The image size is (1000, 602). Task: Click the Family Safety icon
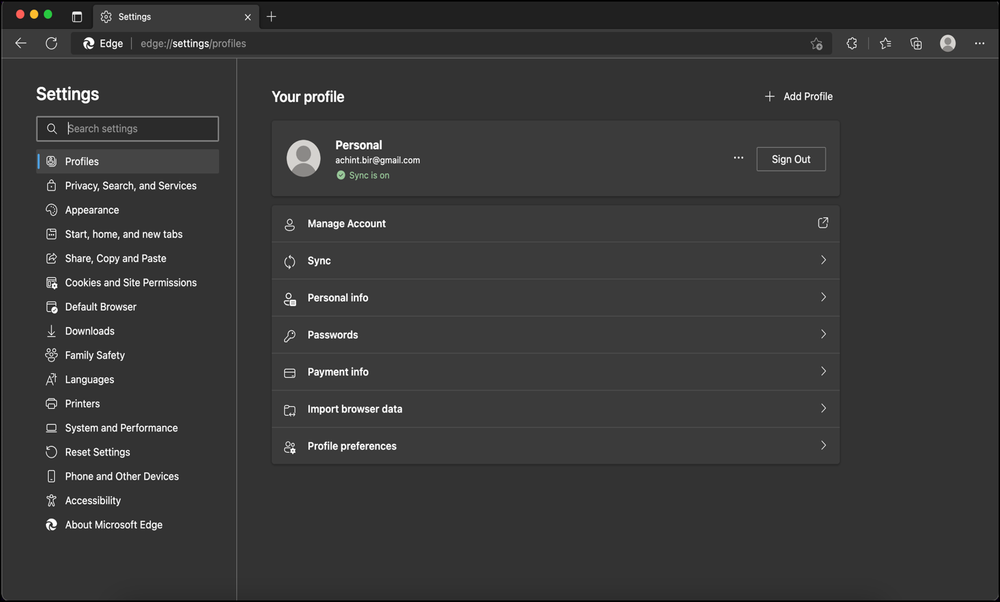coord(51,355)
